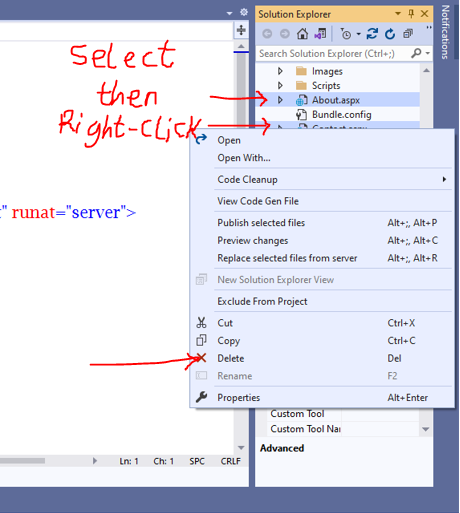The image size is (460, 513).
Task: Toggle the auto-hide pin on Solution Explorer
Action: click(411, 14)
